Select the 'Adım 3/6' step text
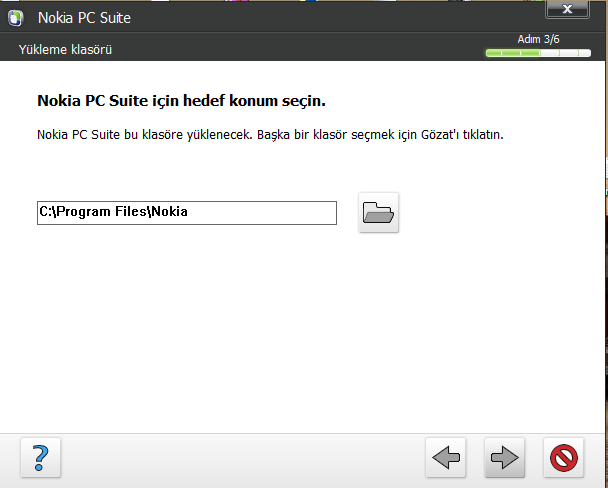The image size is (608, 488). point(538,39)
